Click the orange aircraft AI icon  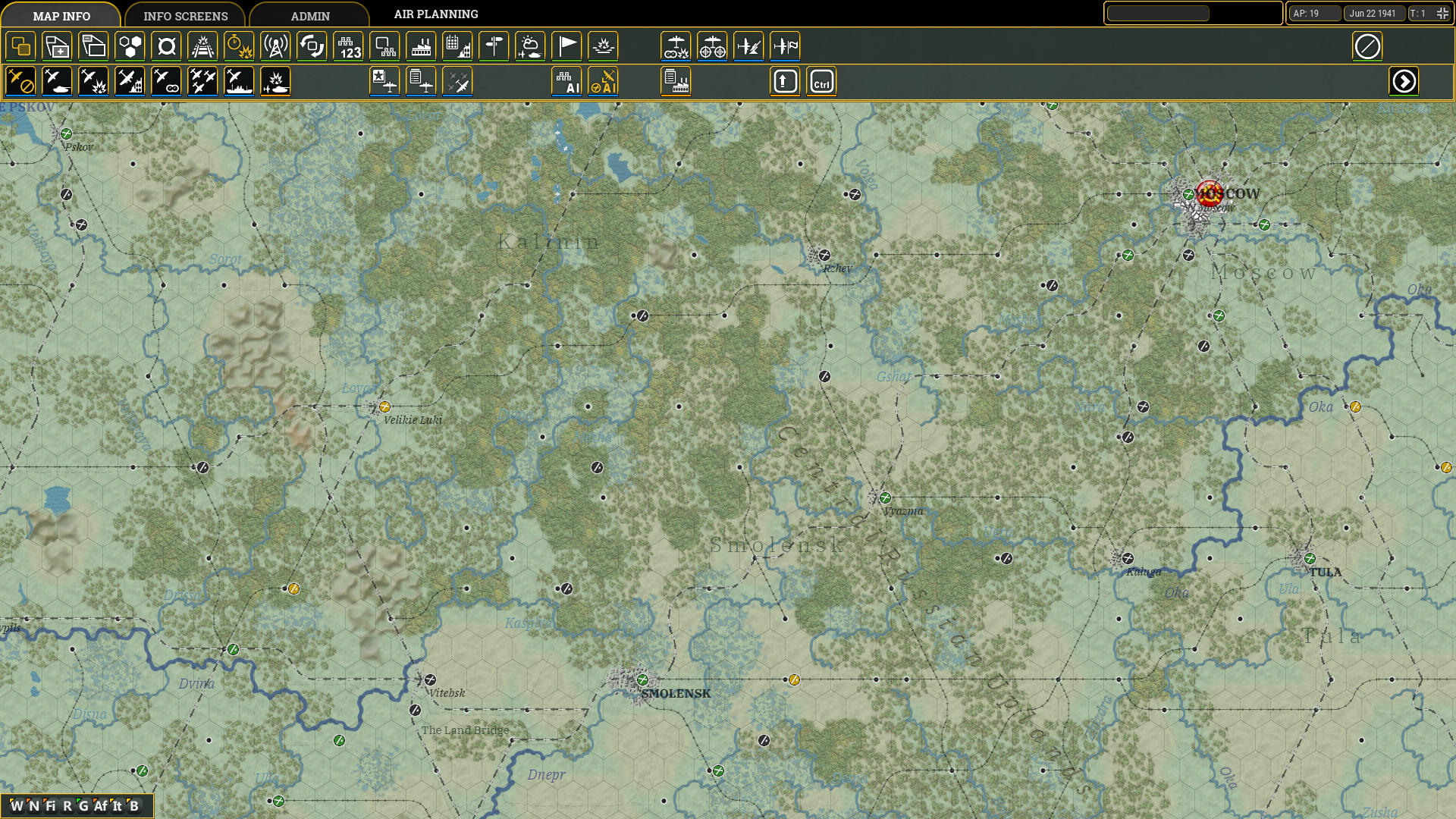point(603,81)
